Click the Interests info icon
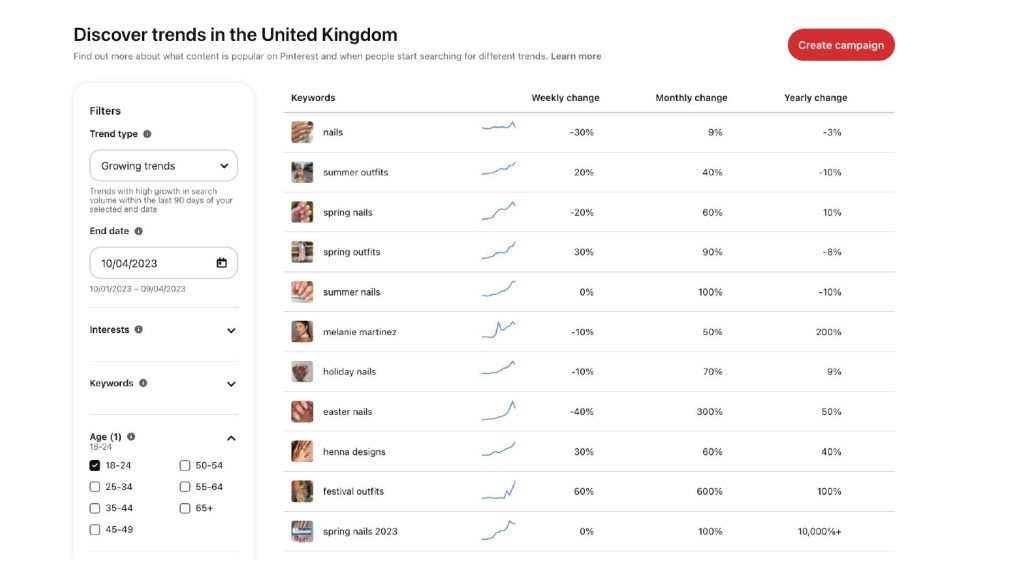The width and height of the screenshot is (1024, 576). (x=138, y=330)
